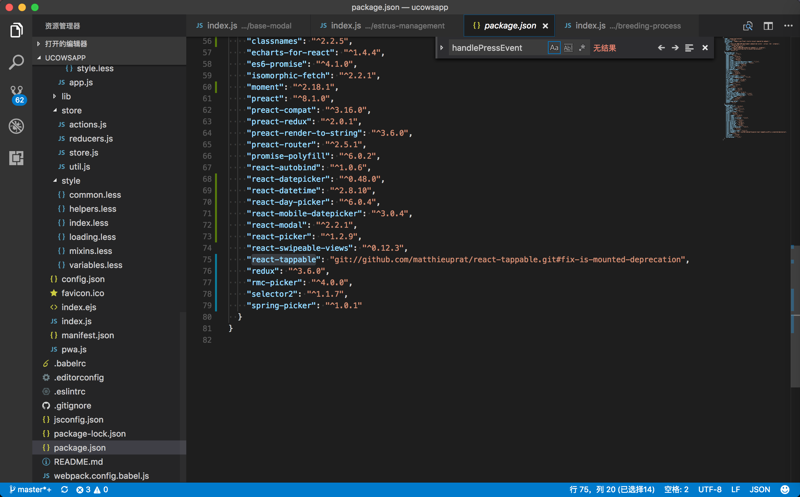Toggle whole word match in find
This screenshot has width=800, height=497.
568,48
